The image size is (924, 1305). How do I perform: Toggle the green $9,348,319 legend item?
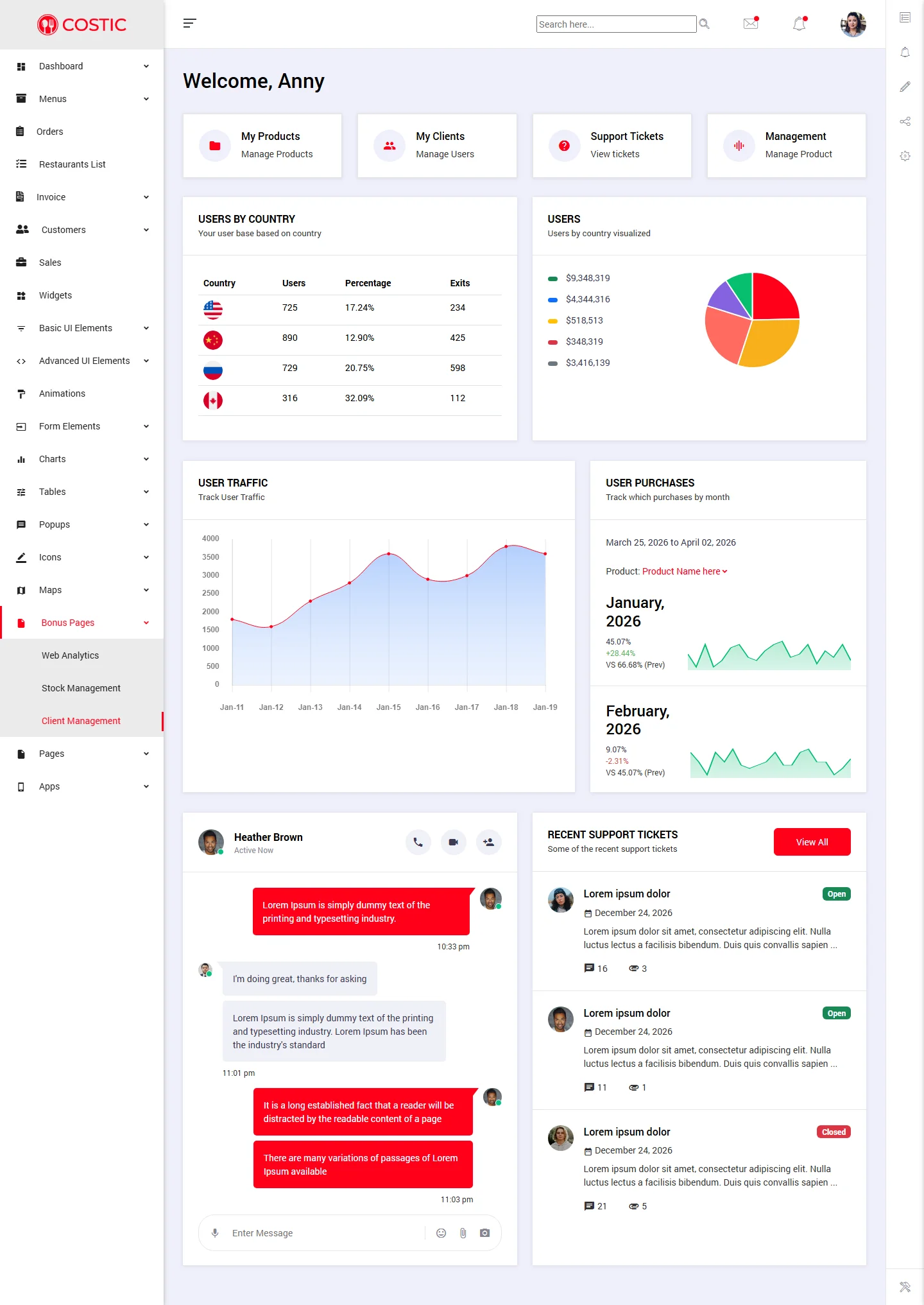pos(579,279)
